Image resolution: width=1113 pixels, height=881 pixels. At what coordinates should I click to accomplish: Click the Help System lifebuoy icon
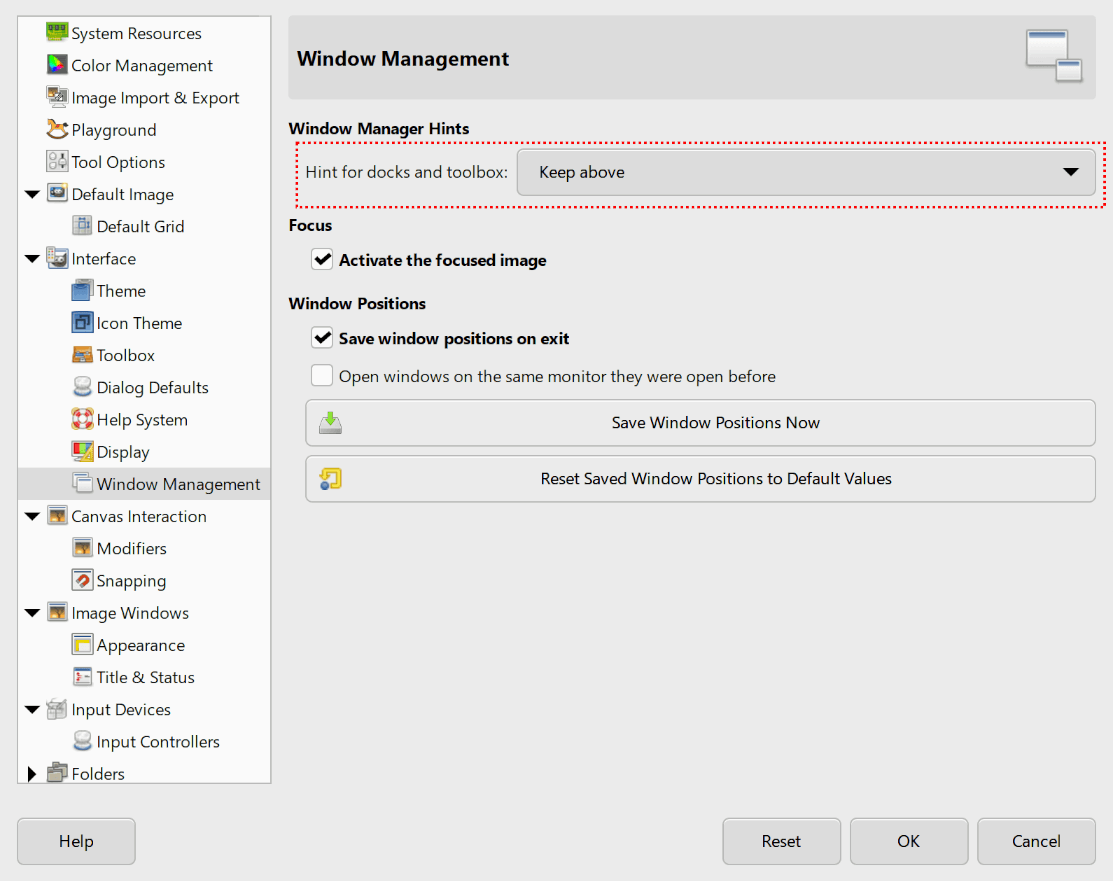pos(83,419)
